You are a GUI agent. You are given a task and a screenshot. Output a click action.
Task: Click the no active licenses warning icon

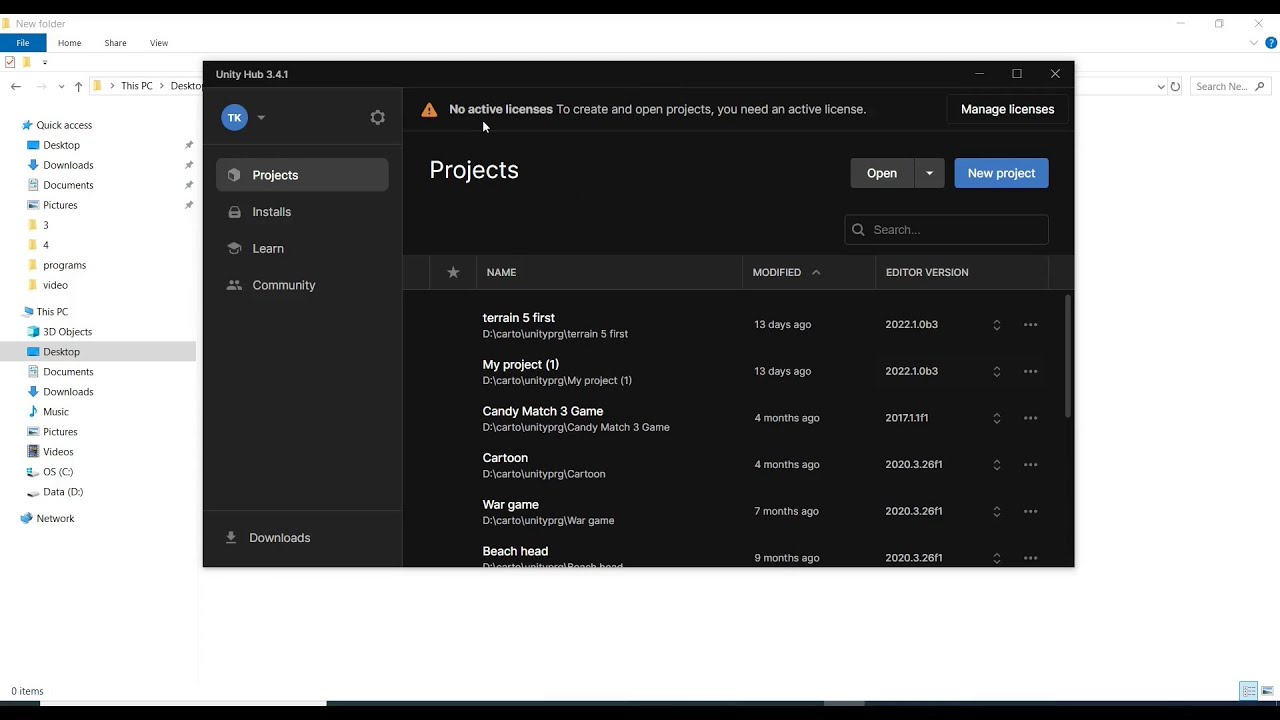click(429, 110)
